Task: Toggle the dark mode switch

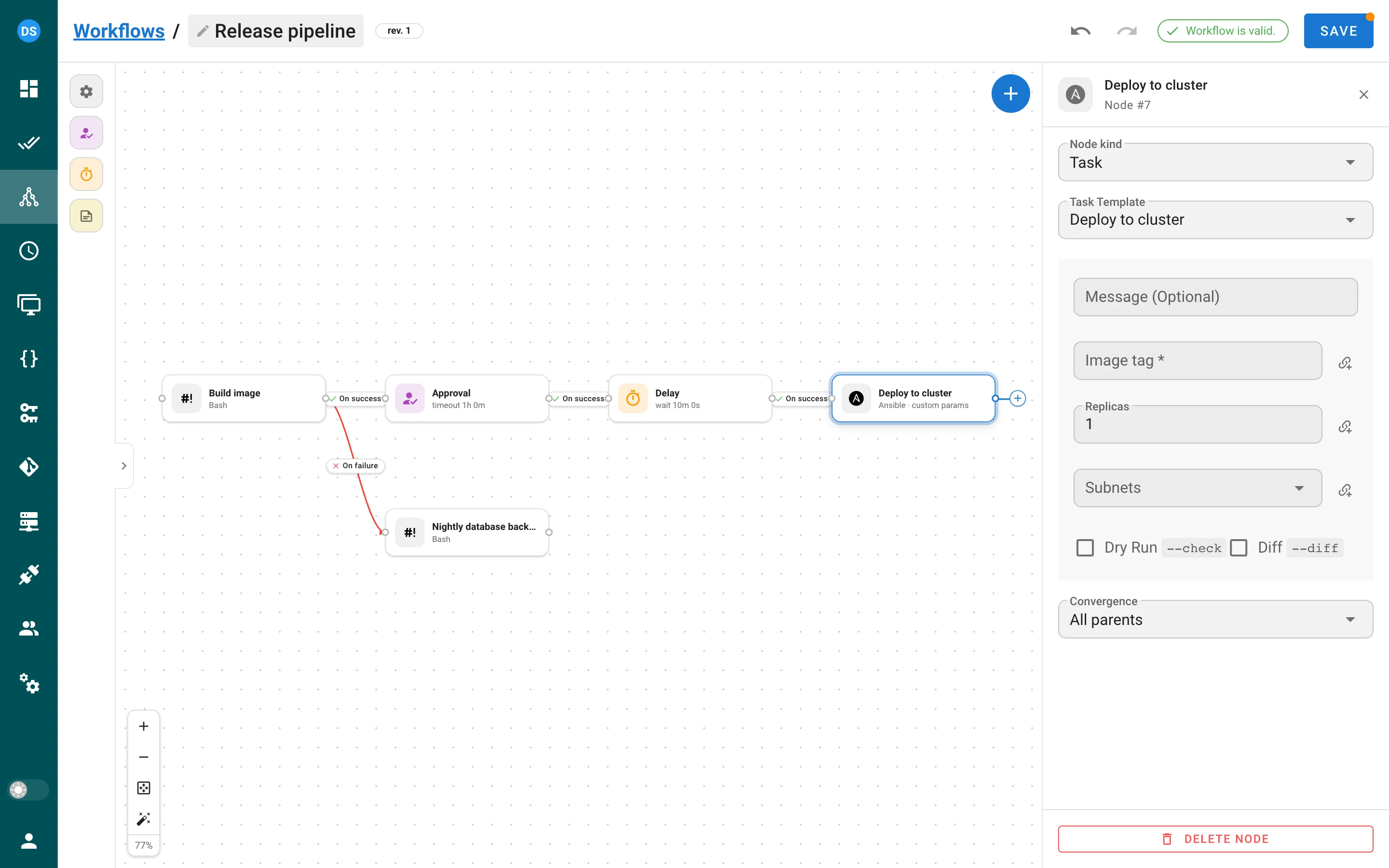Action: [x=27, y=790]
